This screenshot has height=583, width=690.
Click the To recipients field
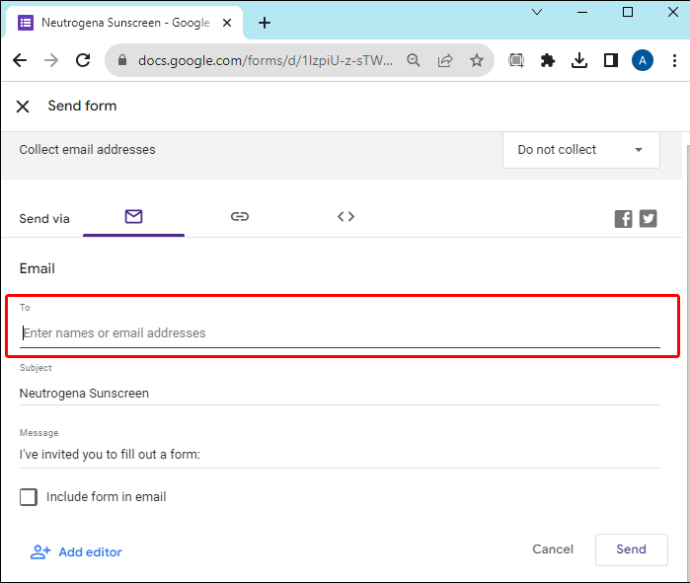[x=340, y=333]
